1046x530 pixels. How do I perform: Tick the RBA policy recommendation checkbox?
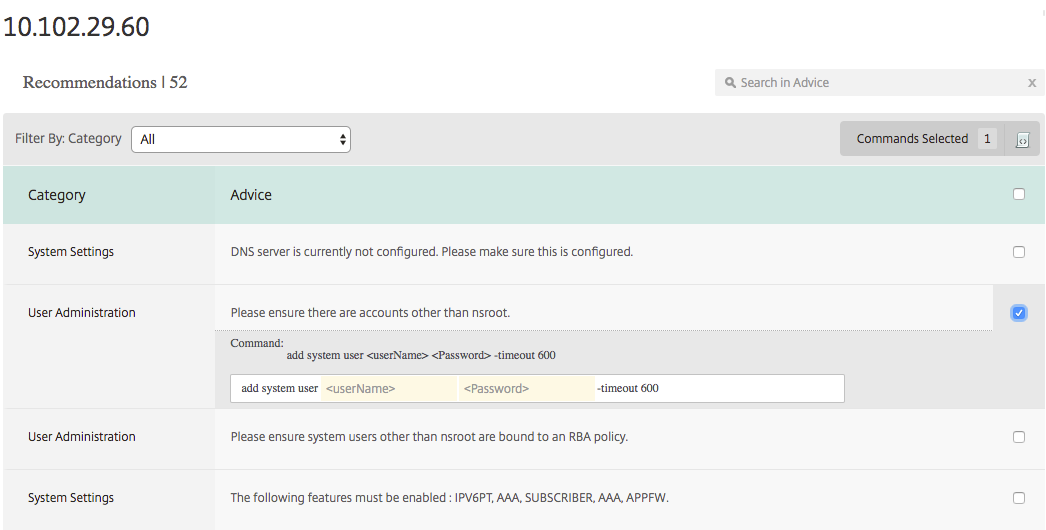[1019, 437]
